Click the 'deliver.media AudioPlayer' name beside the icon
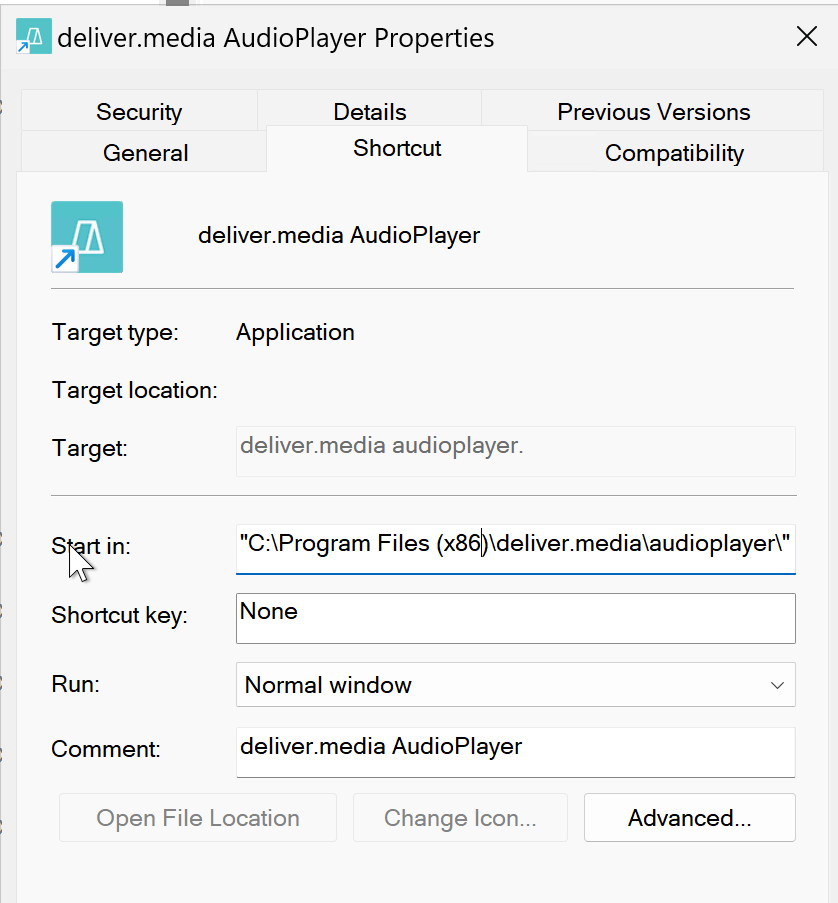838x903 pixels. tap(339, 235)
